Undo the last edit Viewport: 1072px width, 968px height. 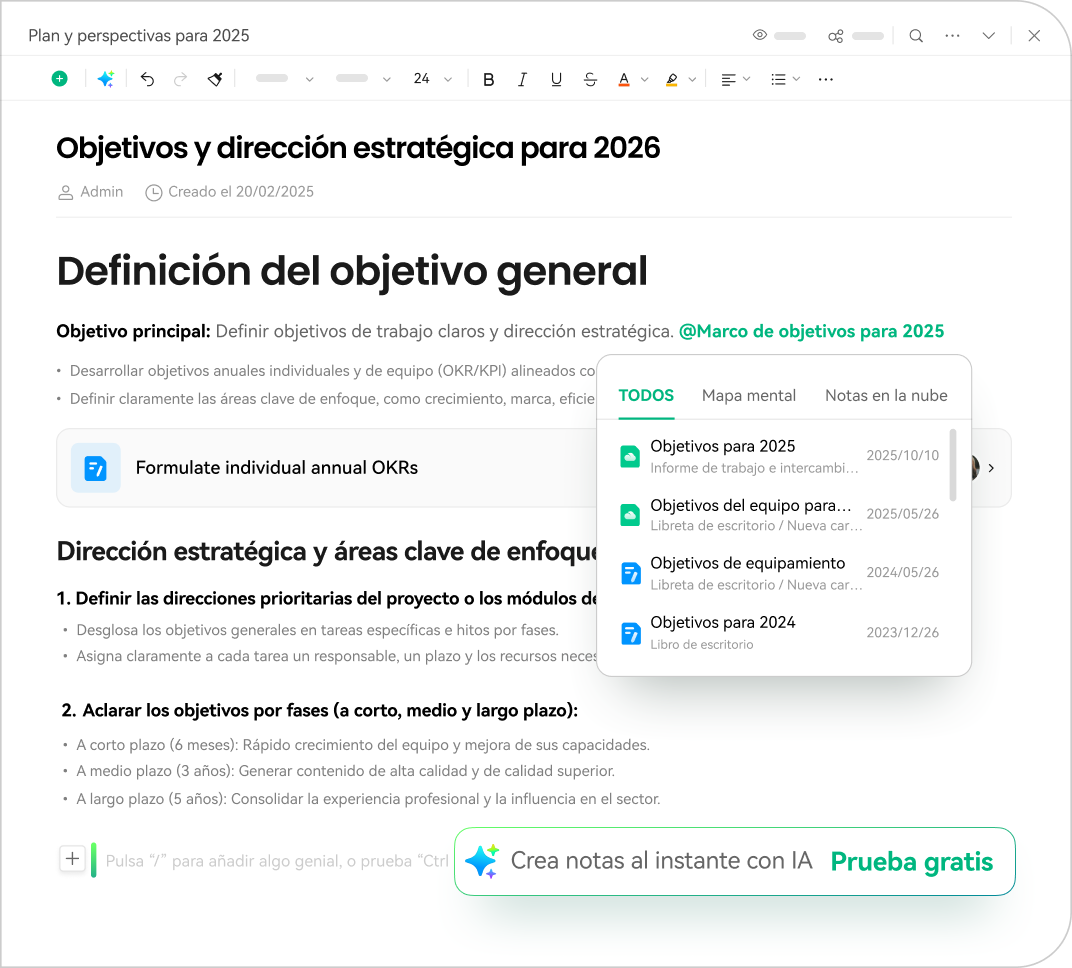tap(147, 79)
